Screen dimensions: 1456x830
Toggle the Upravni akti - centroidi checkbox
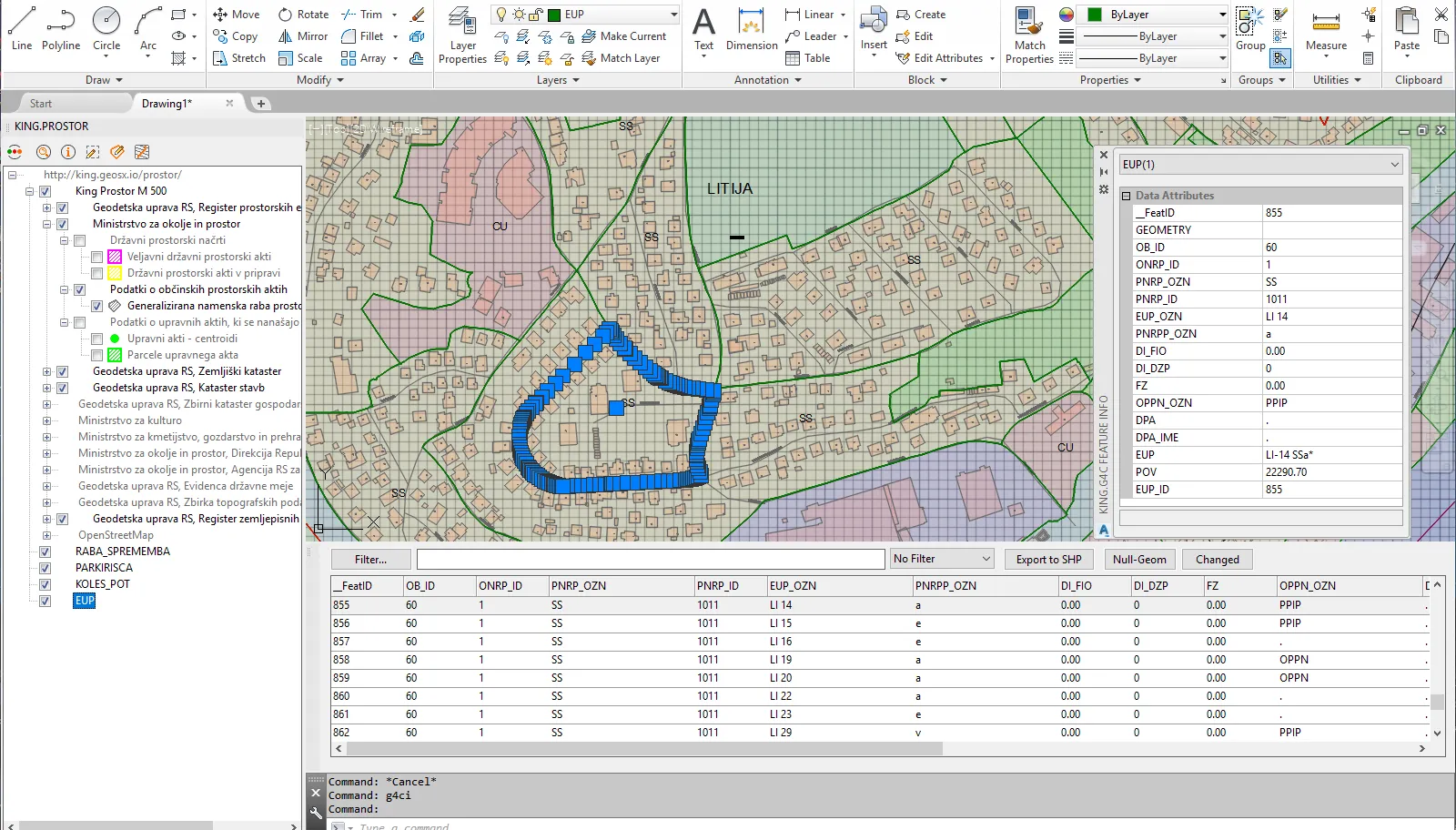pos(97,339)
